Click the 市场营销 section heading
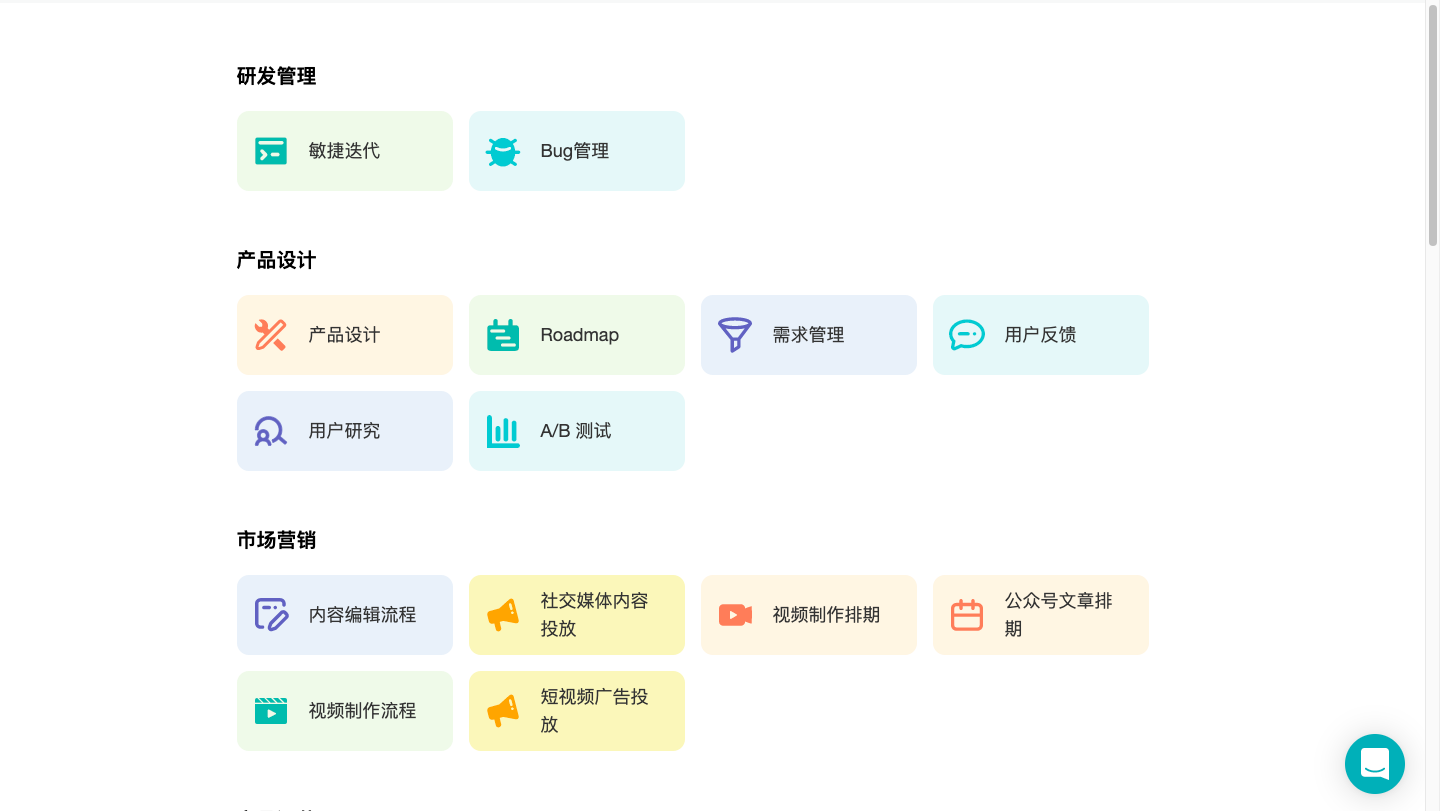The width and height of the screenshot is (1440, 811). point(277,540)
